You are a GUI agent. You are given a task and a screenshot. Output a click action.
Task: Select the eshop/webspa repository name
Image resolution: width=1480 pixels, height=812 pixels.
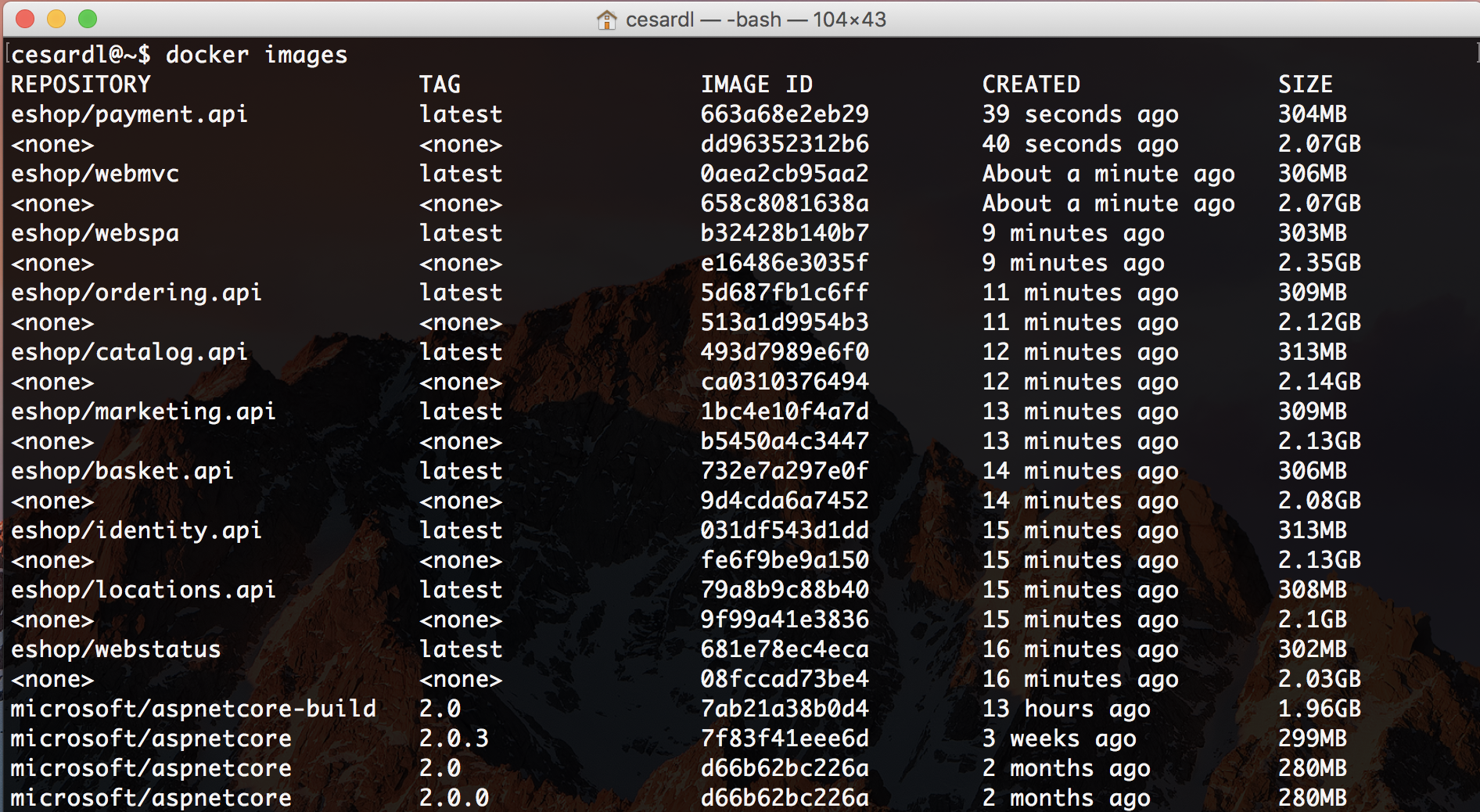pyautogui.click(x=95, y=233)
